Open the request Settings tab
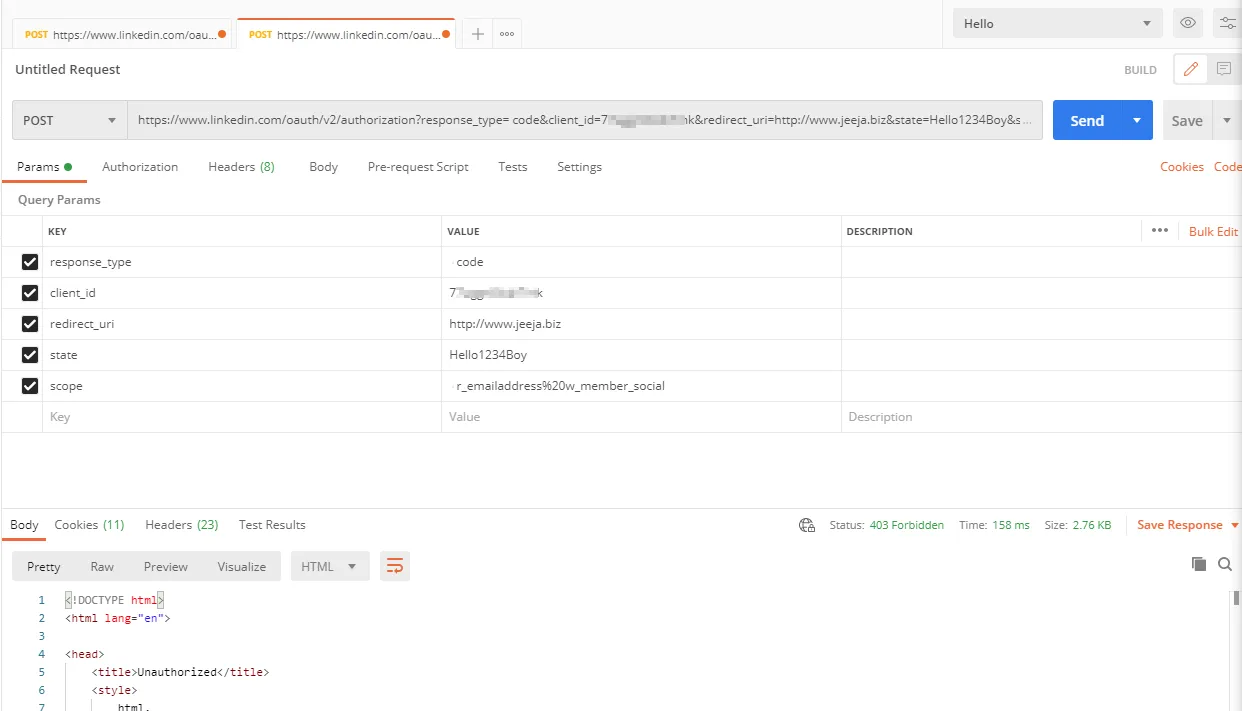Viewport: 1242px width, 711px height. 579,167
